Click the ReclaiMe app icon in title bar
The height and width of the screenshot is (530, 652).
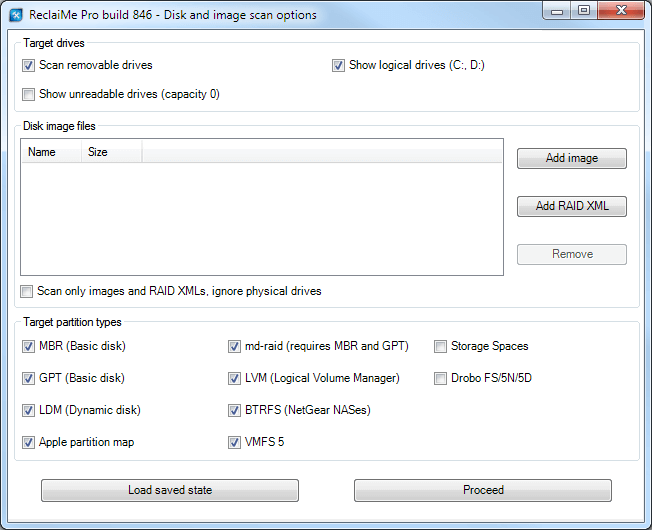click(16, 15)
